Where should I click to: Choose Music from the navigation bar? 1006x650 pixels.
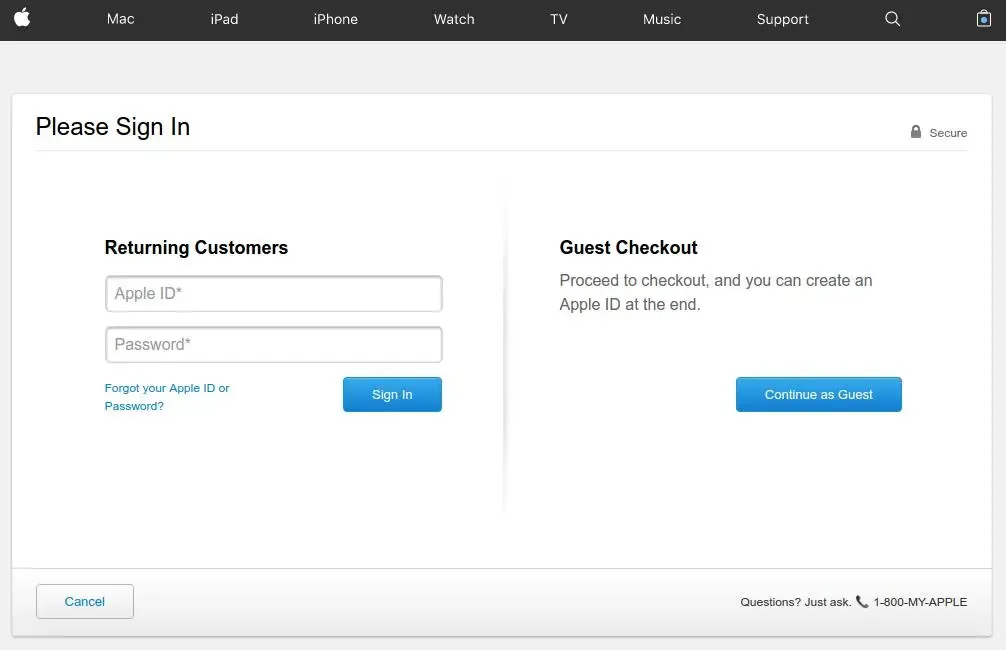tap(662, 19)
